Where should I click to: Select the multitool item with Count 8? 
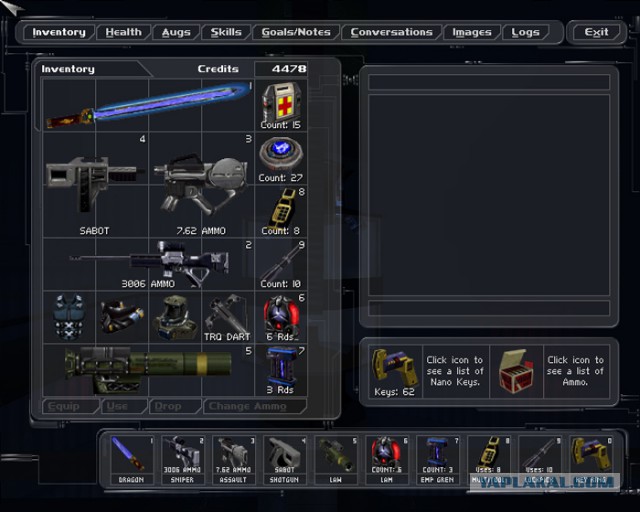tap(281, 211)
